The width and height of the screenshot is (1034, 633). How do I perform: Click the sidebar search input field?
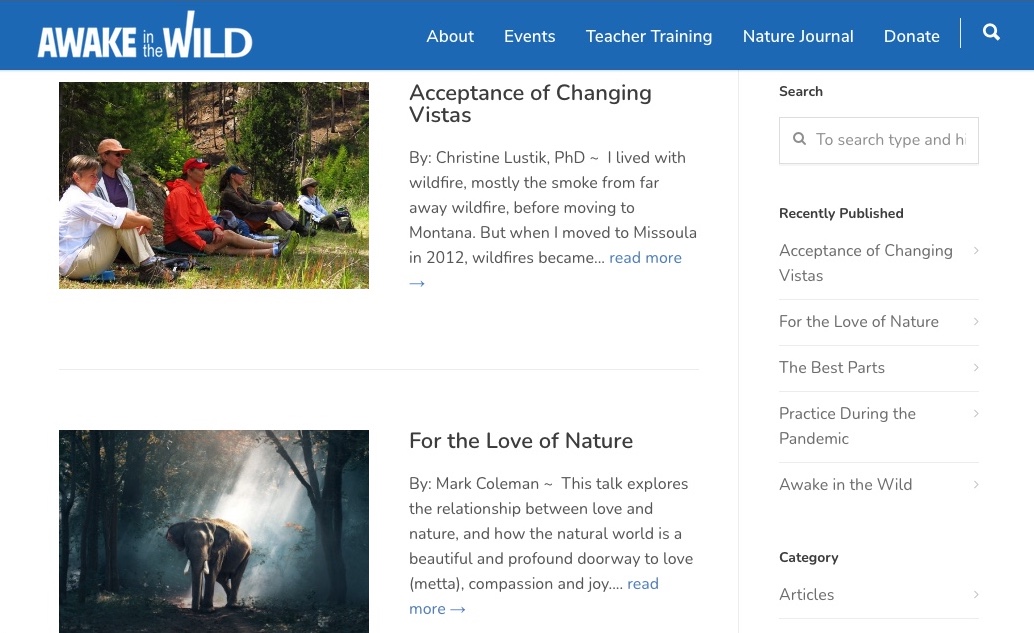pyautogui.click(x=878, y=140)
